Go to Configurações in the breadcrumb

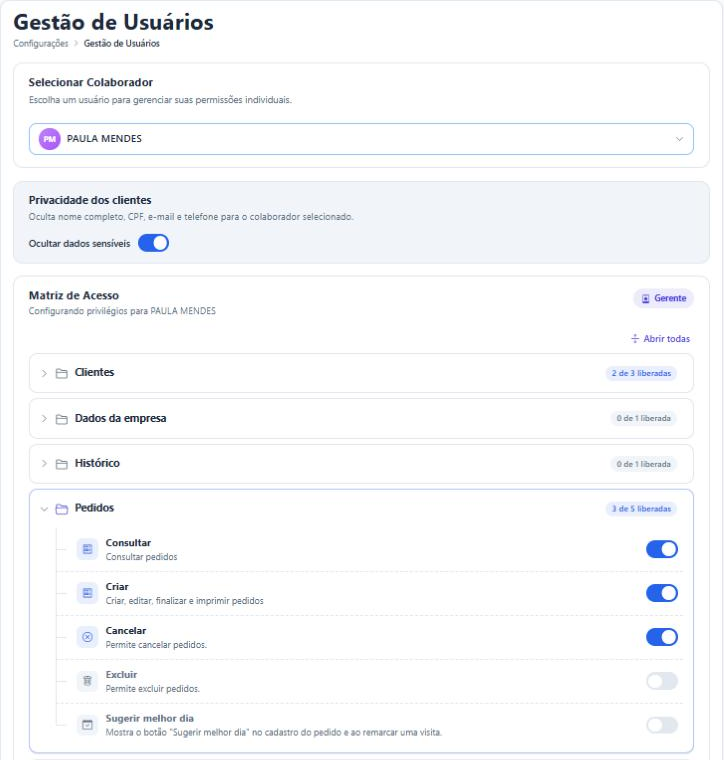[x=41, y=44]
